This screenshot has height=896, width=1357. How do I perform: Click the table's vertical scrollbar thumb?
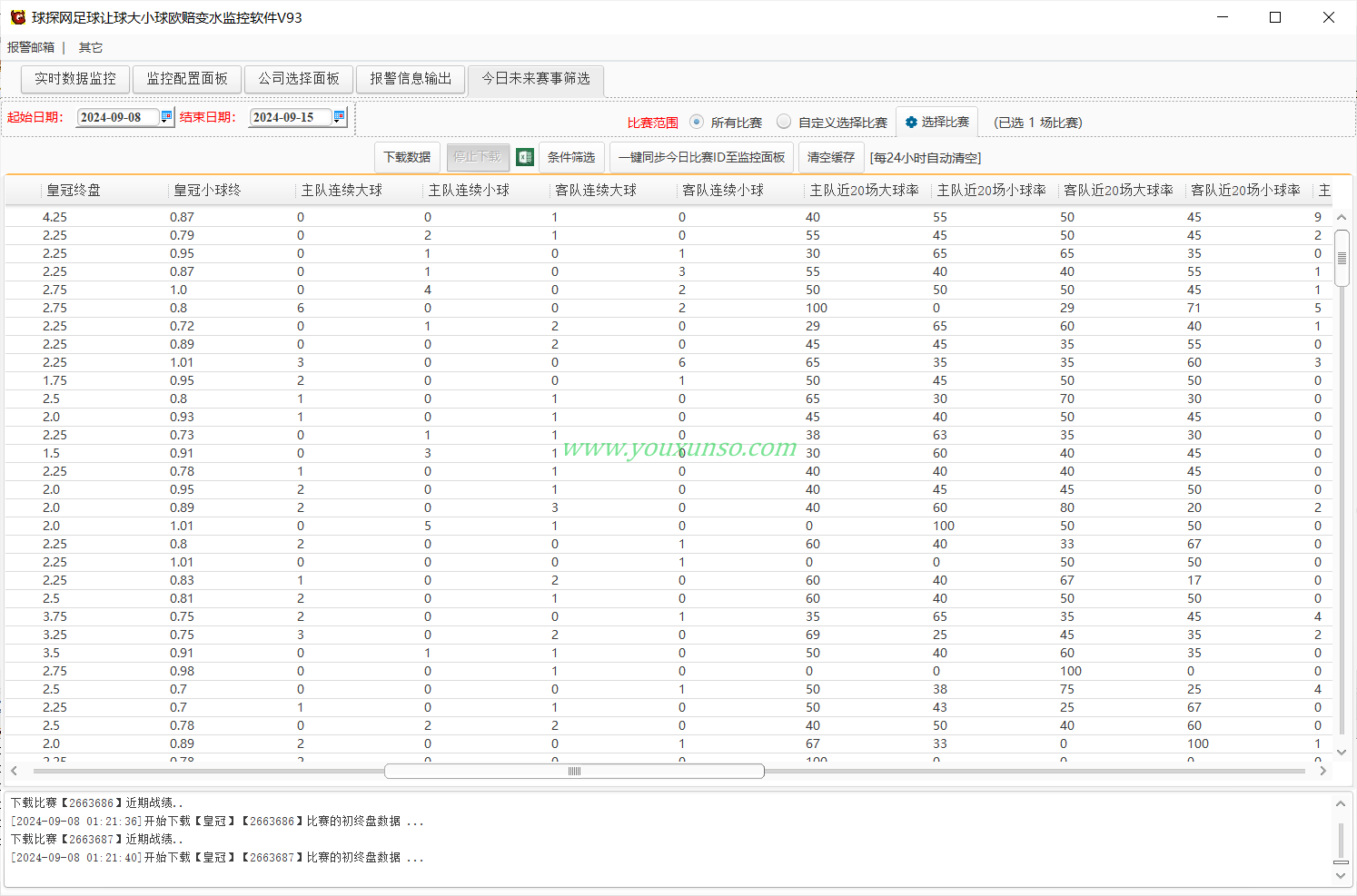tap(1342, 258)
